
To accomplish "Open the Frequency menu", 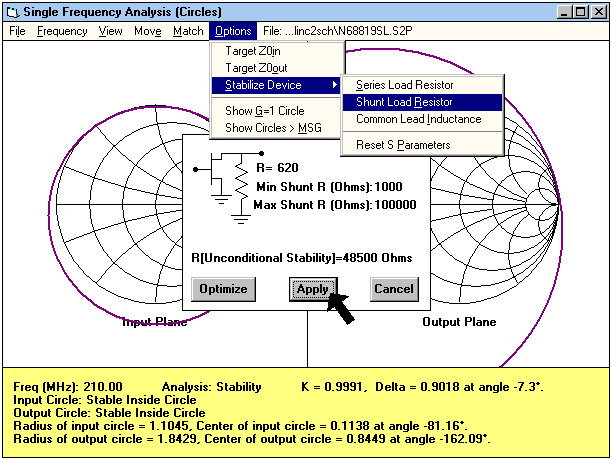I will (62, 31).
